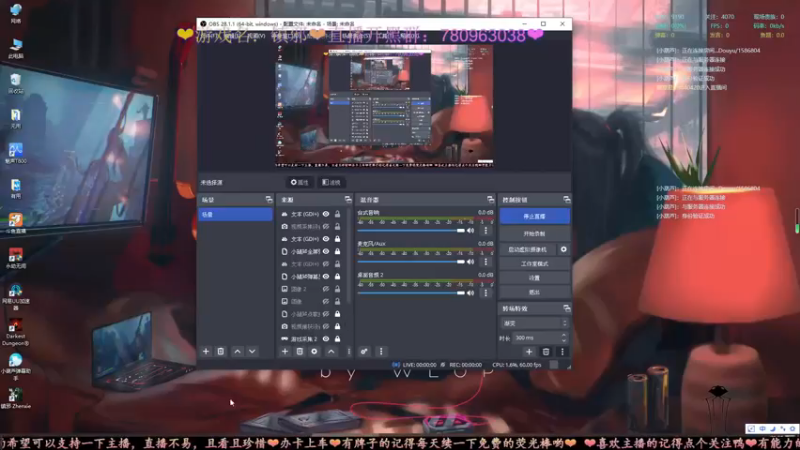
Task: Move the scene up with arrow icon
Action: pos(237,352)
